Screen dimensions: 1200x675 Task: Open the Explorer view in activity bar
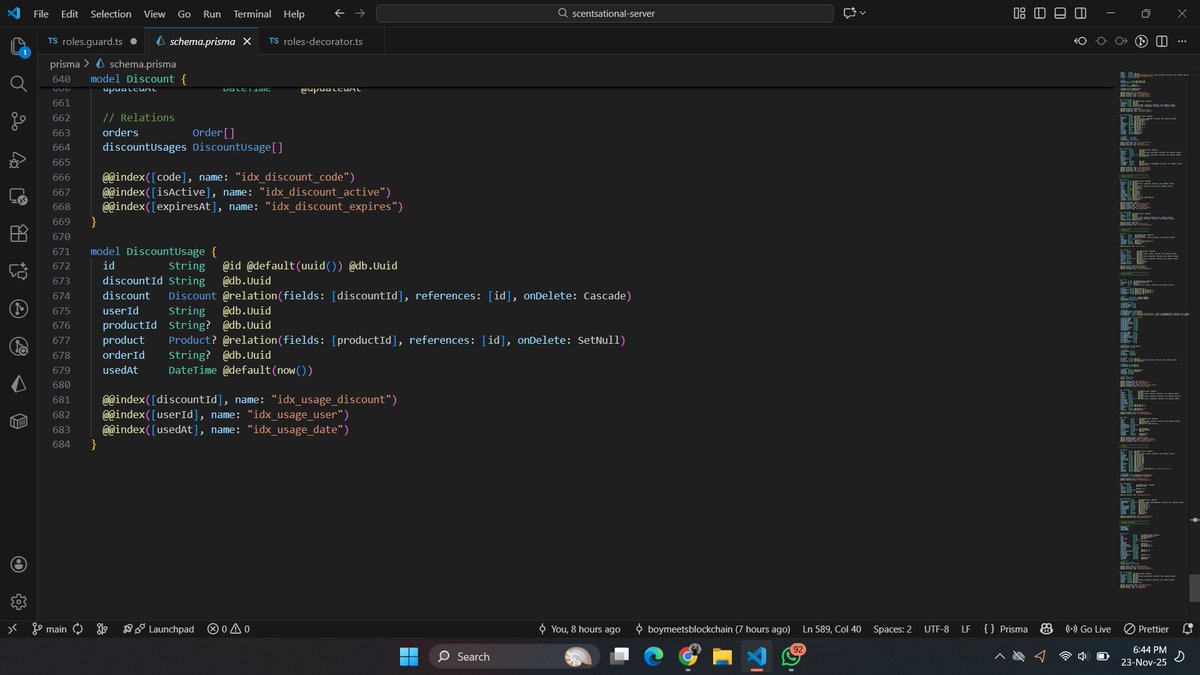18,47
